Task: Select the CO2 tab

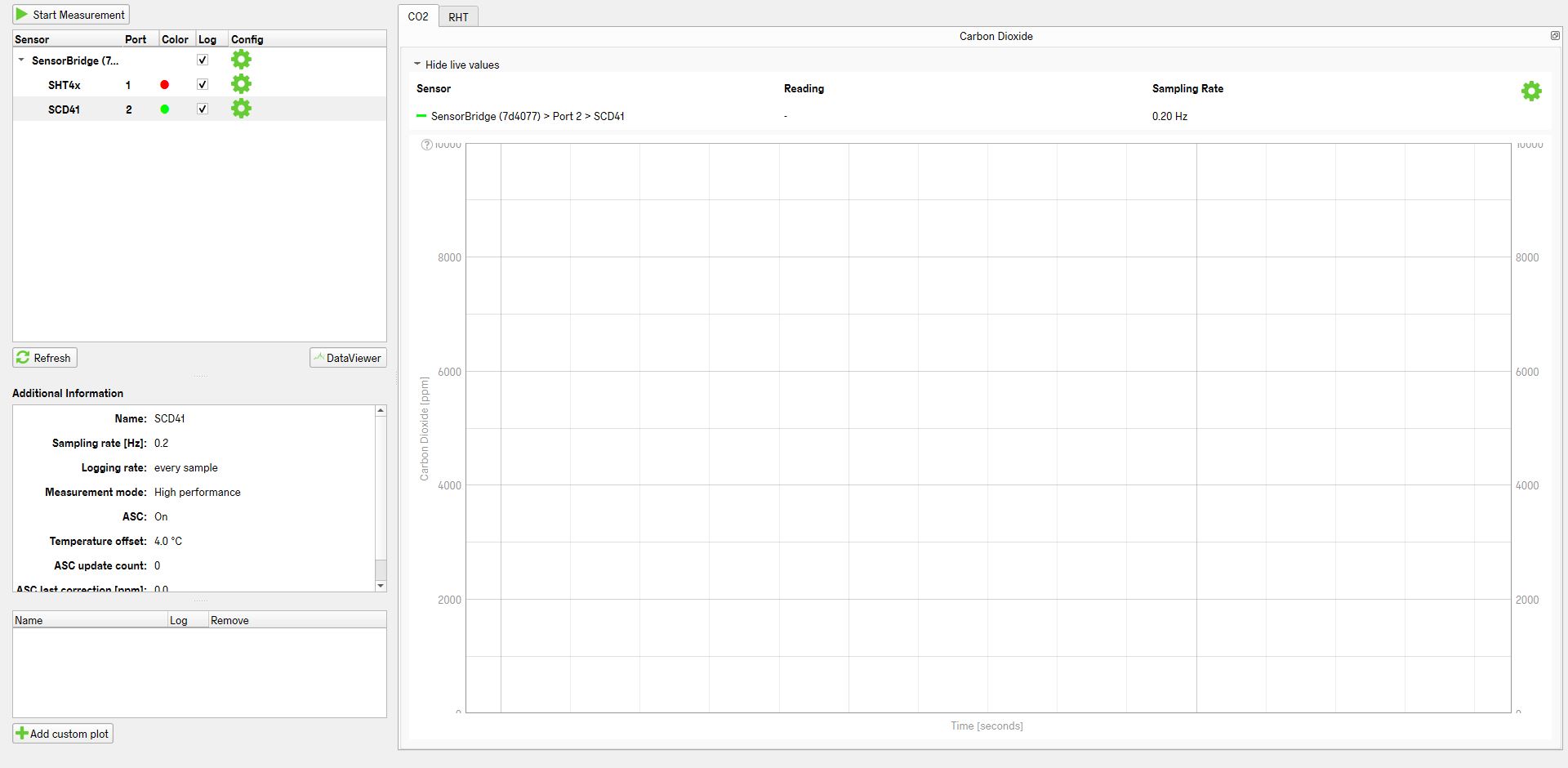Action: (x=418, y=16)
